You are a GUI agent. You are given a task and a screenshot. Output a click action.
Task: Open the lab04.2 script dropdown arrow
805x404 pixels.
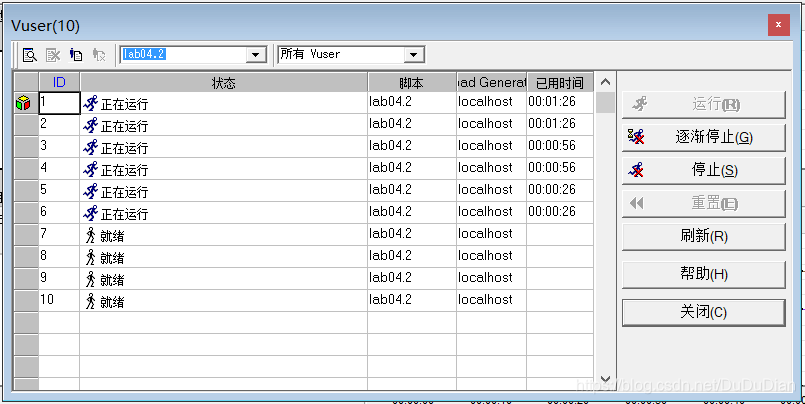[256, 55]
